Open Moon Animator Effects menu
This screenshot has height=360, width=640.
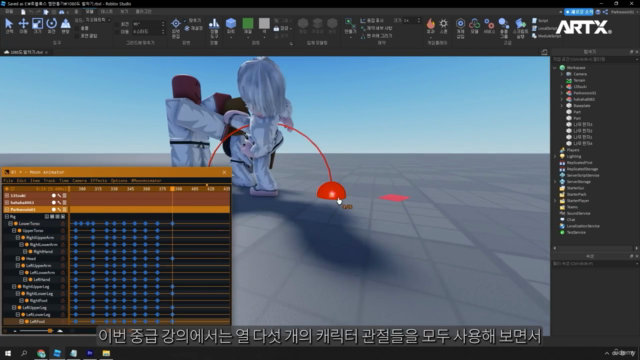tap(98, 180)
